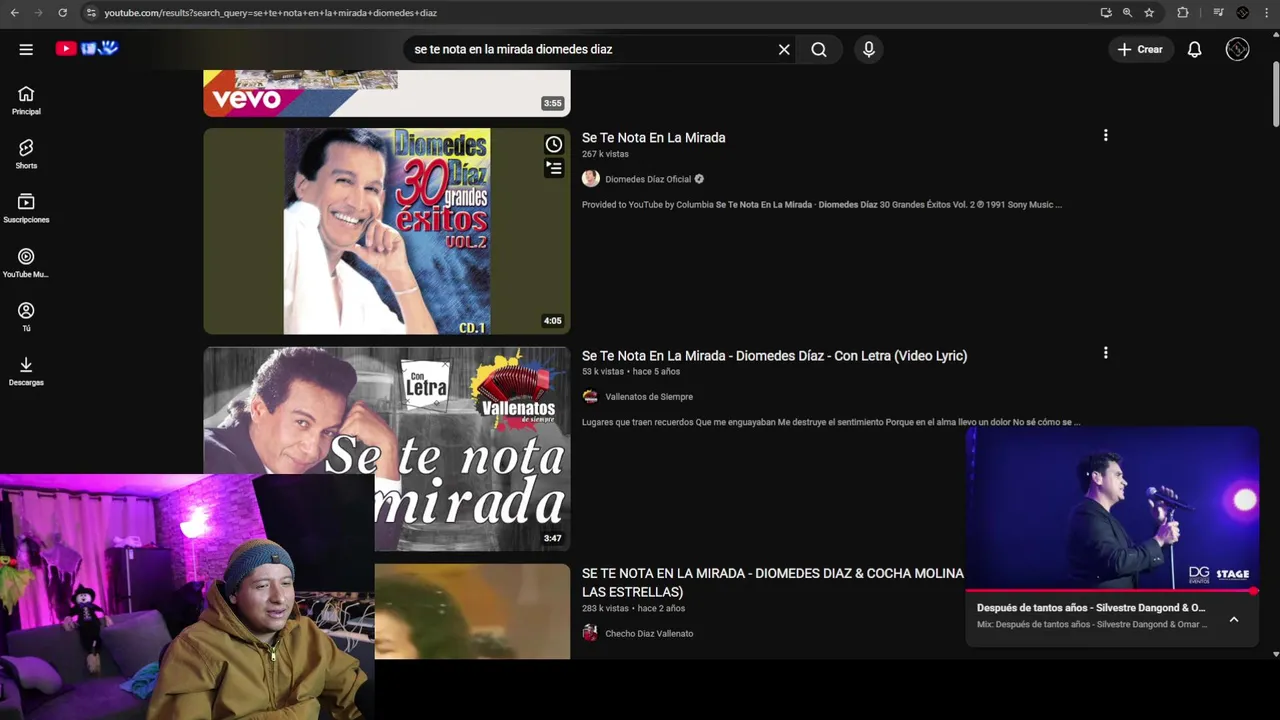This screenshot has width=1280, height=720.
Task: Go to Principal in sidebar
Action: 26,101
